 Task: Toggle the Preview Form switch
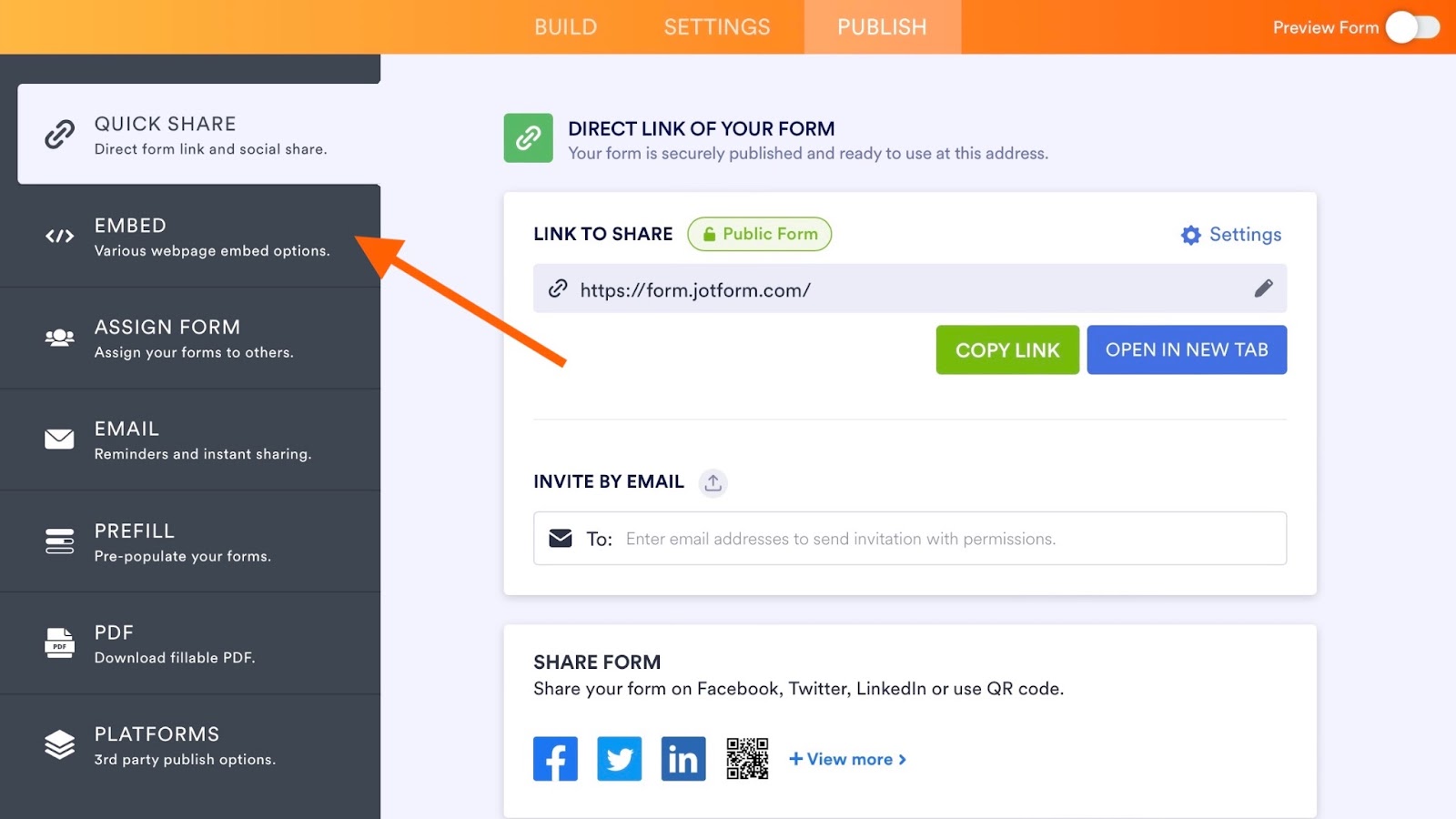tap(1412, 27)
